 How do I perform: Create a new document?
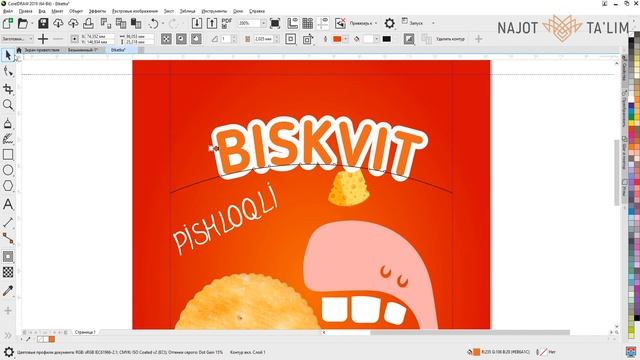click(8, 23)
